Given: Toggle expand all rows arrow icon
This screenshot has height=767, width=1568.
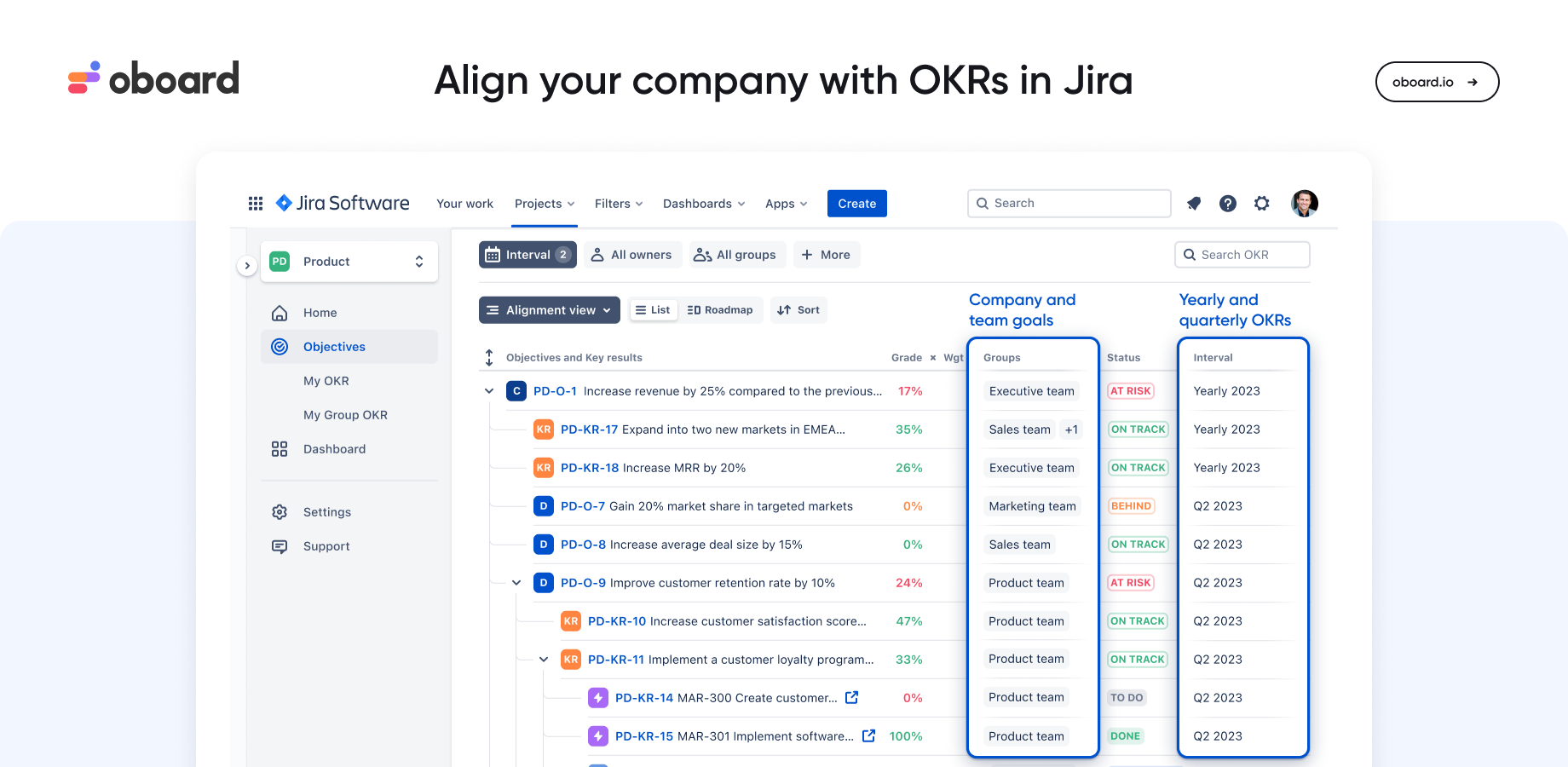Looking at the screenshot, I should coord(489,358).
